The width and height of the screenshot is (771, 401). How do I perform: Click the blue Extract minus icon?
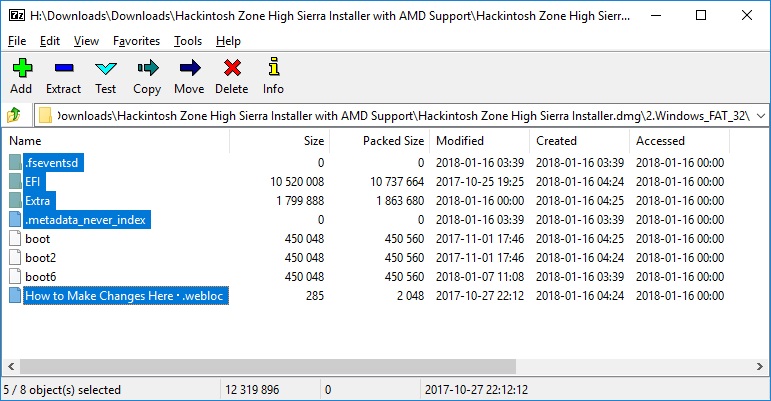(64, 68)
